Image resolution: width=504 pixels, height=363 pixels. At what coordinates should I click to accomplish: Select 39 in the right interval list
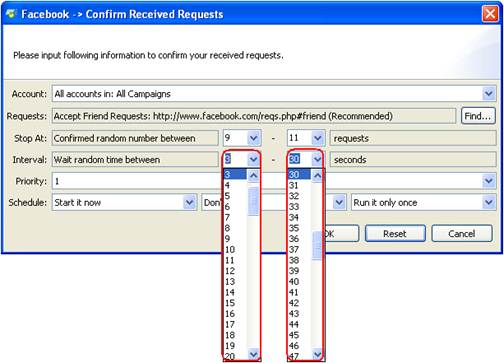point(299,271)
